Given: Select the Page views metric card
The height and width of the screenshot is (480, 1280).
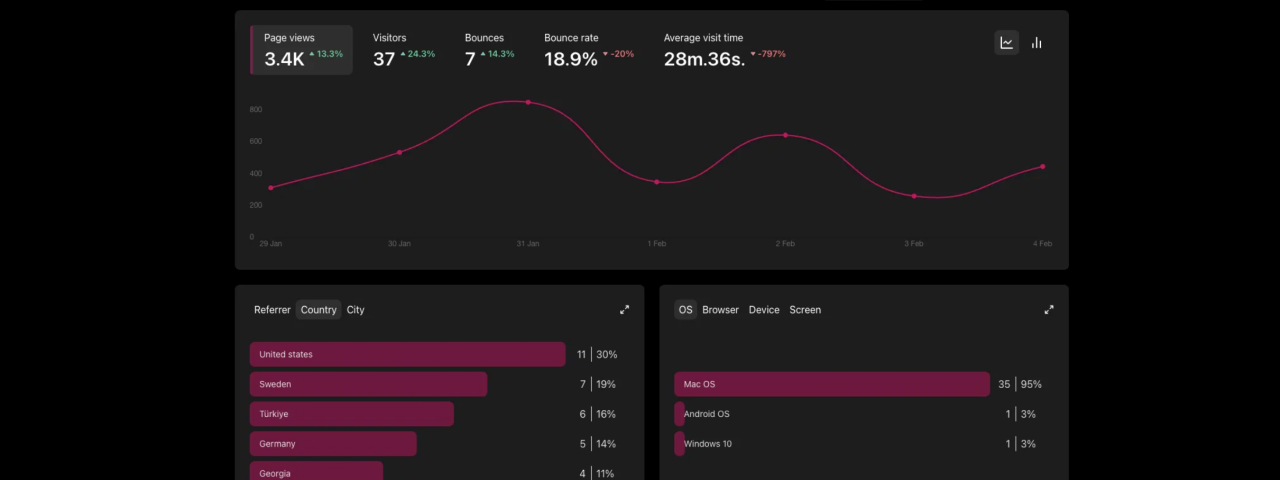Looking at the screenshot, I should coord(301,50).
